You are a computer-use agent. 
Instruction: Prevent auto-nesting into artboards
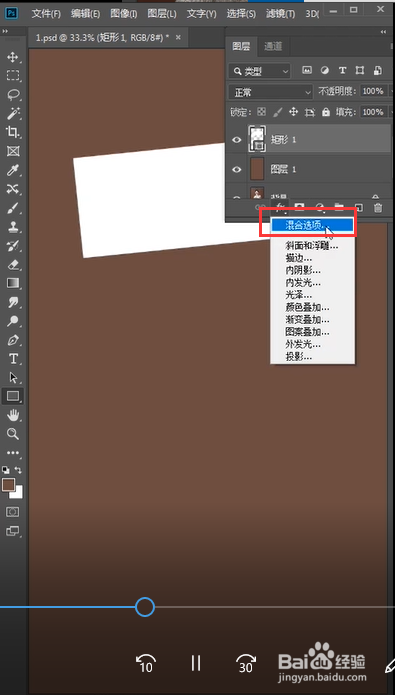(x=310, y=112)
